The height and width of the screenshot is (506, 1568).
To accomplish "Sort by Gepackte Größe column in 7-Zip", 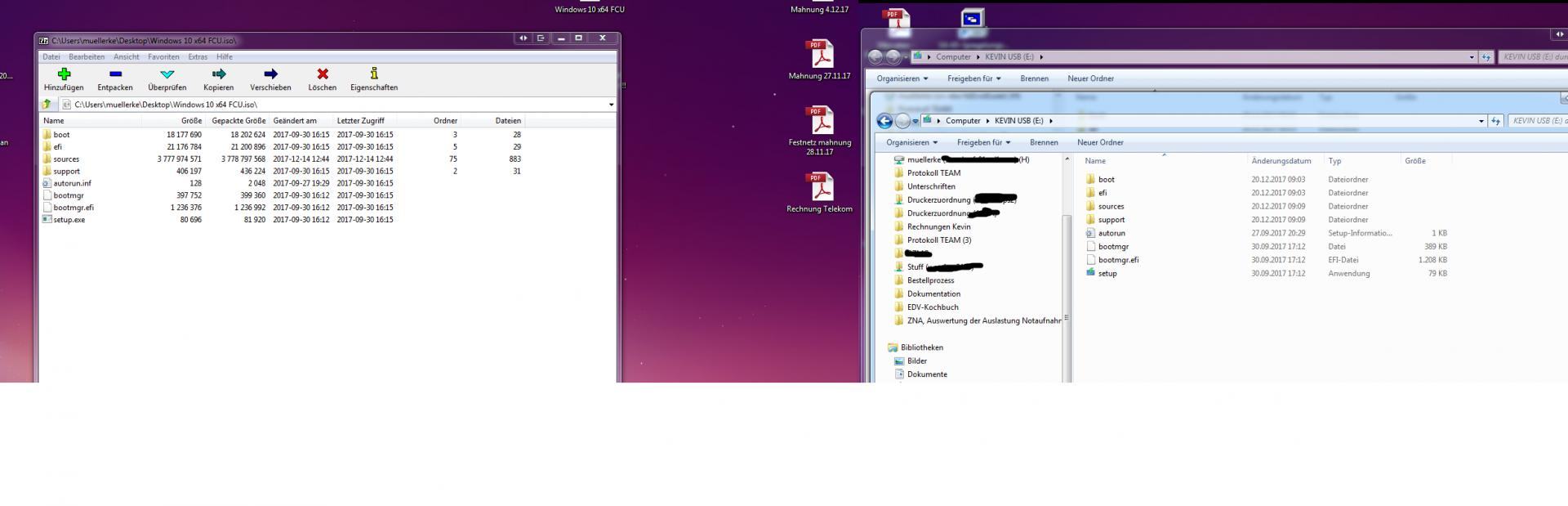I will click(238, 121).
